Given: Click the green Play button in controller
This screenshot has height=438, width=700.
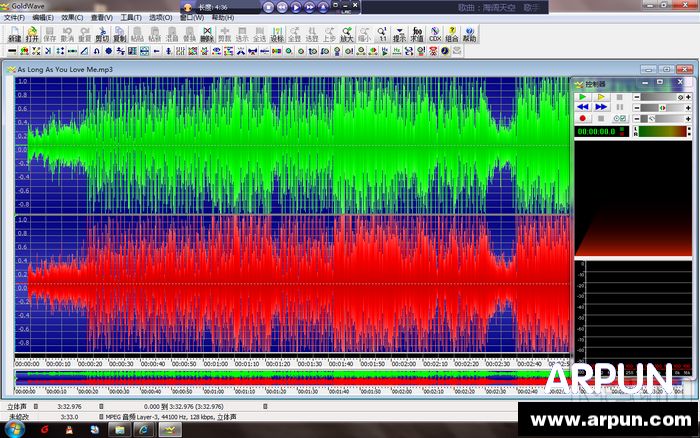Looking at the screenshot, I should coord(582,97).
